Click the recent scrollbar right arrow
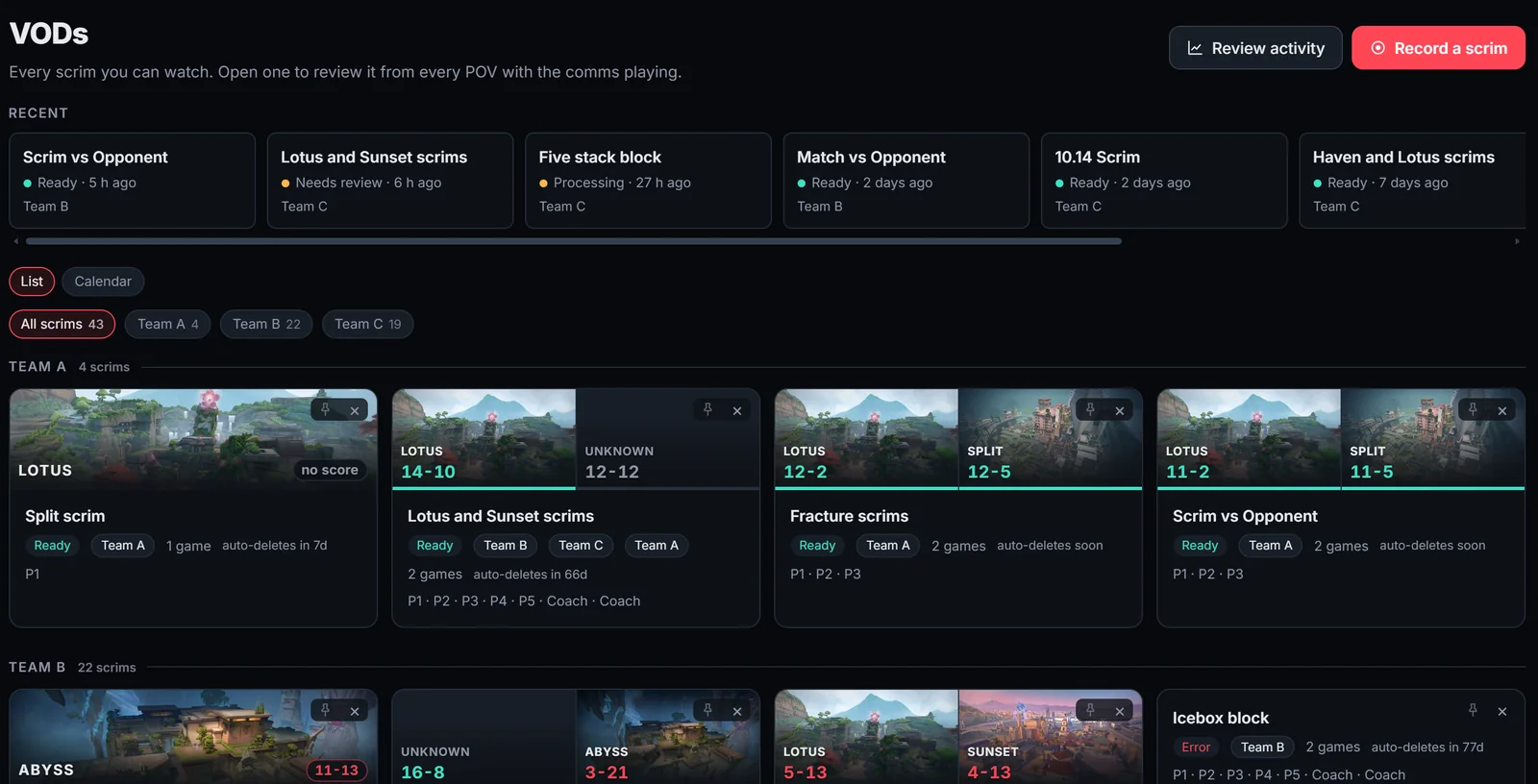 point(1518,241)
